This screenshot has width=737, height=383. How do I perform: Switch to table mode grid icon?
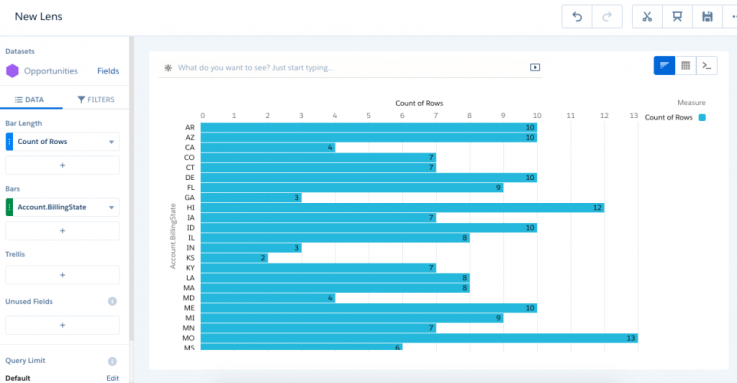686,65
